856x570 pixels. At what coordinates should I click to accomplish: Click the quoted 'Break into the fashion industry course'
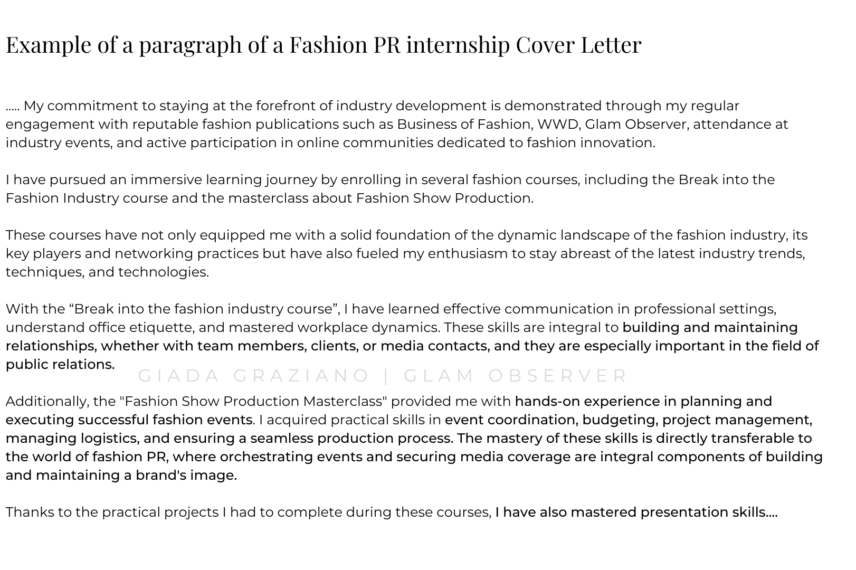click(x=205, y=309)
